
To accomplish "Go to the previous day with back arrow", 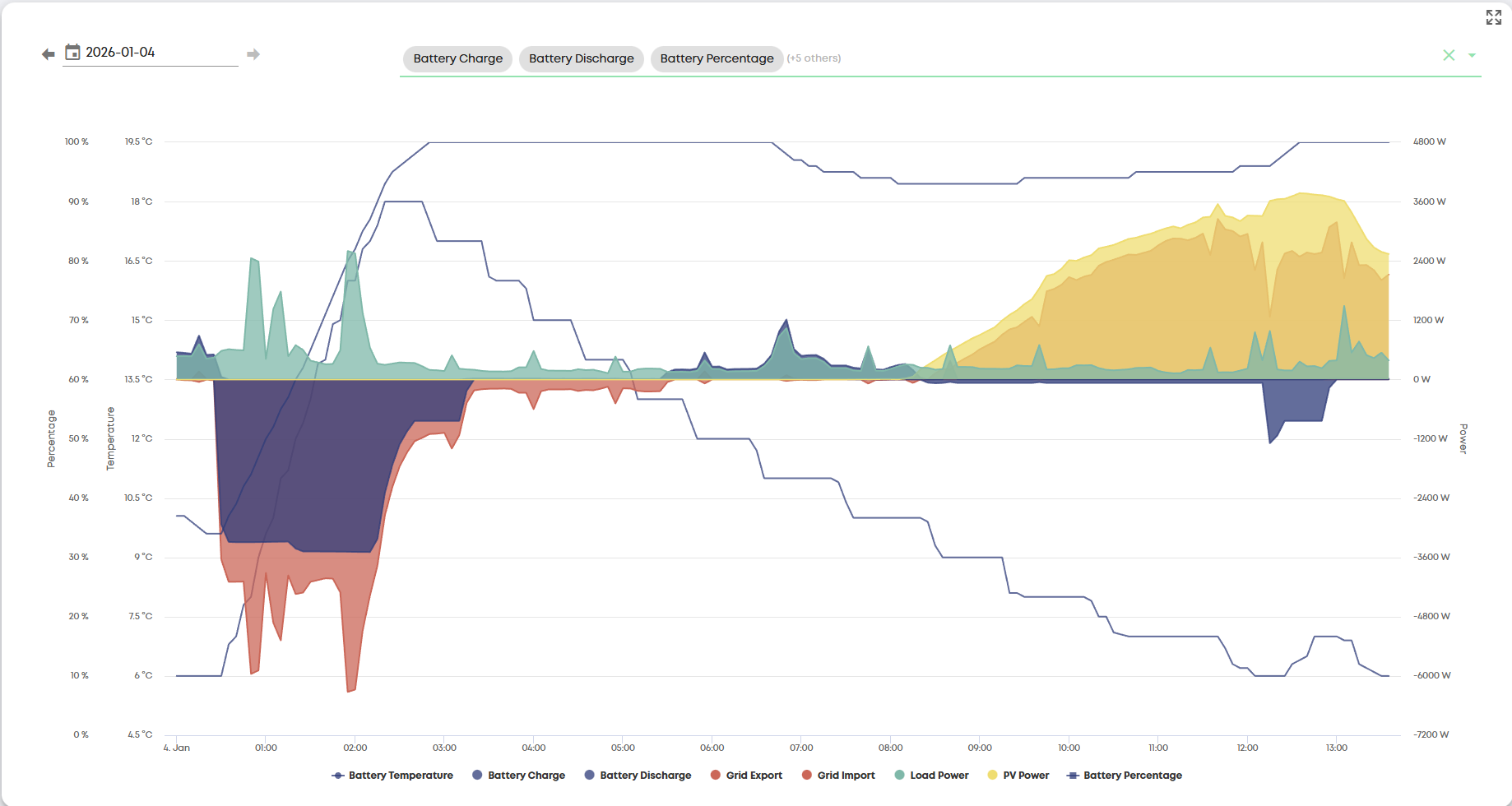I will point(49,54).
